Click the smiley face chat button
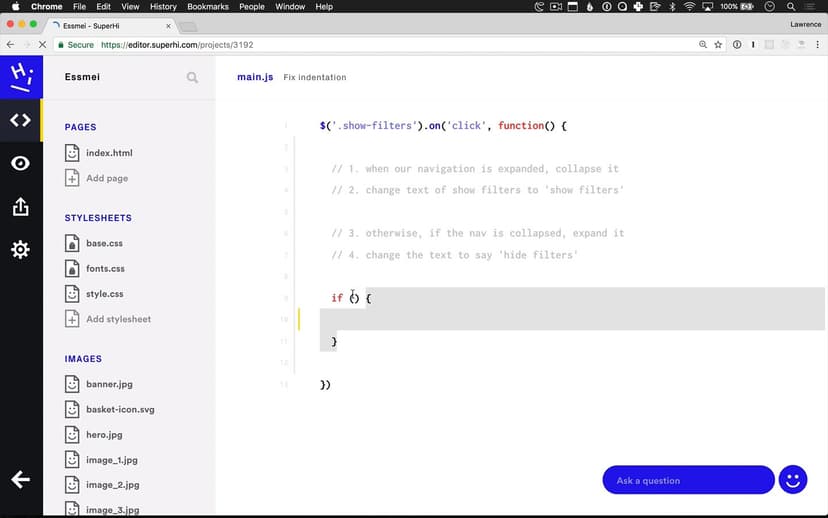828x518 pixels. (793, 480)
